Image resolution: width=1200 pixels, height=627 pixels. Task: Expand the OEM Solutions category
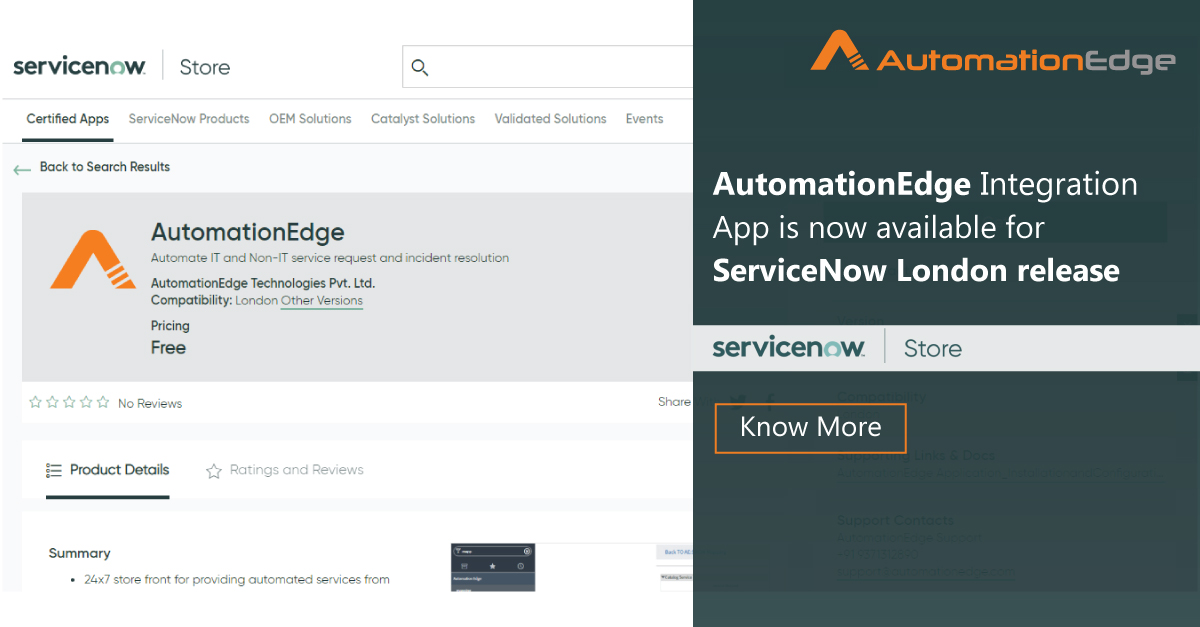[310, 118]
